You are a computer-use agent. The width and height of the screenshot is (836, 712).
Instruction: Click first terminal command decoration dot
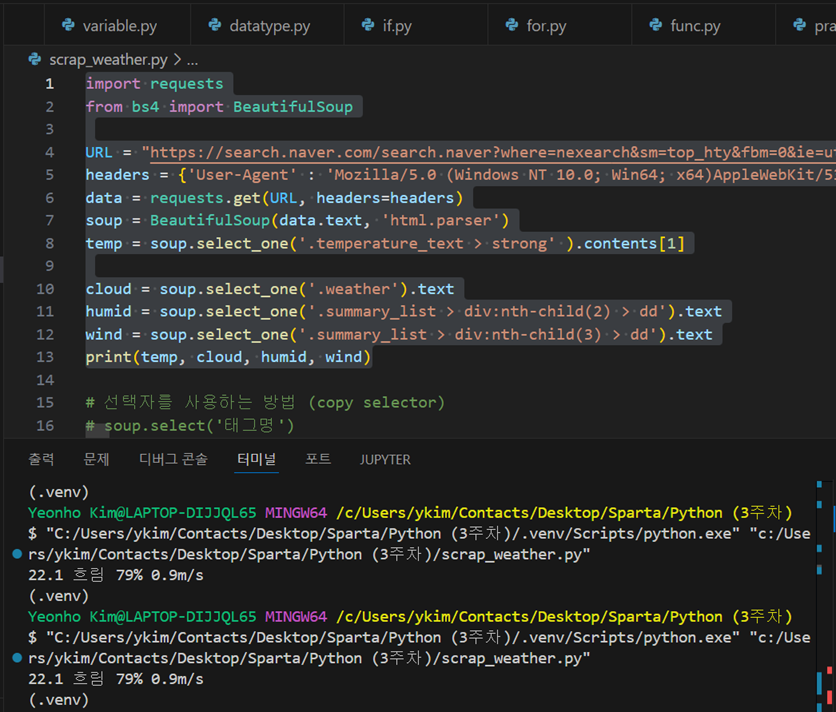pyautogui.click(x=17, y=554)
